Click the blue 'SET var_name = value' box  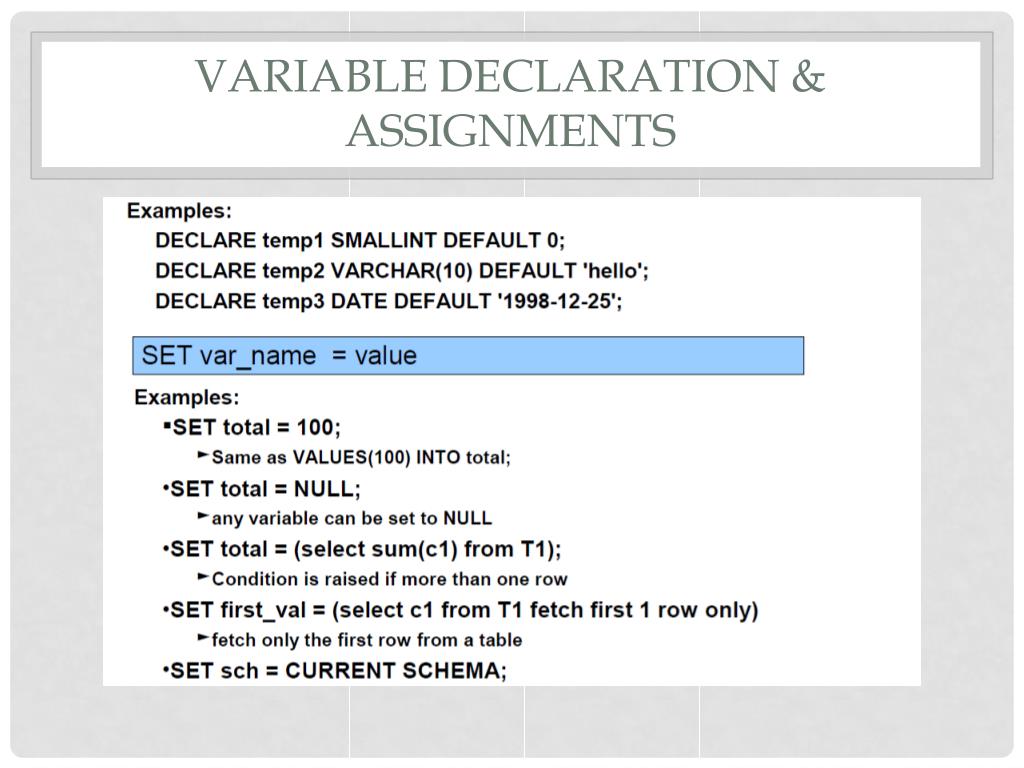click(x=468, y=355)
